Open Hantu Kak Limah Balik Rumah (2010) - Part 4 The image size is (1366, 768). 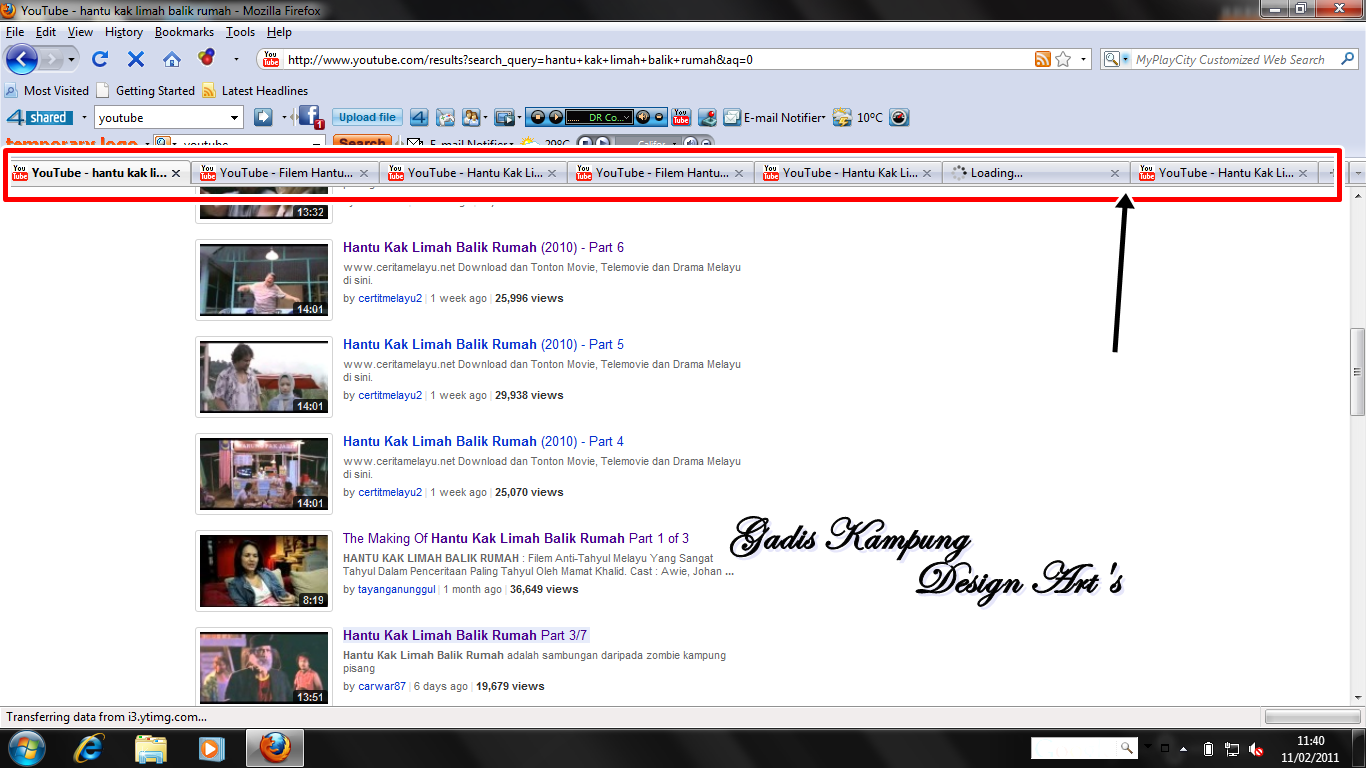(x=483, y=441)
